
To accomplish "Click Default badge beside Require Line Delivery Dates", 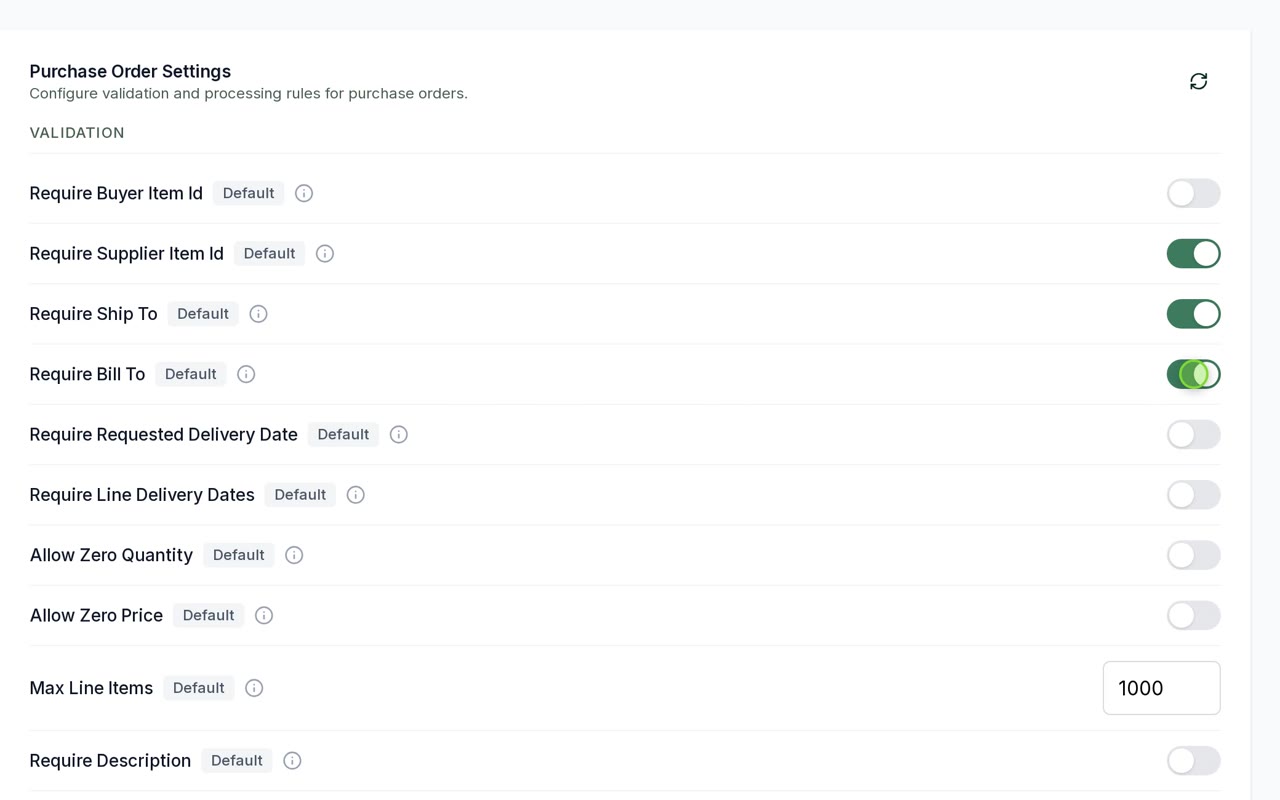I will click(300, 495).
